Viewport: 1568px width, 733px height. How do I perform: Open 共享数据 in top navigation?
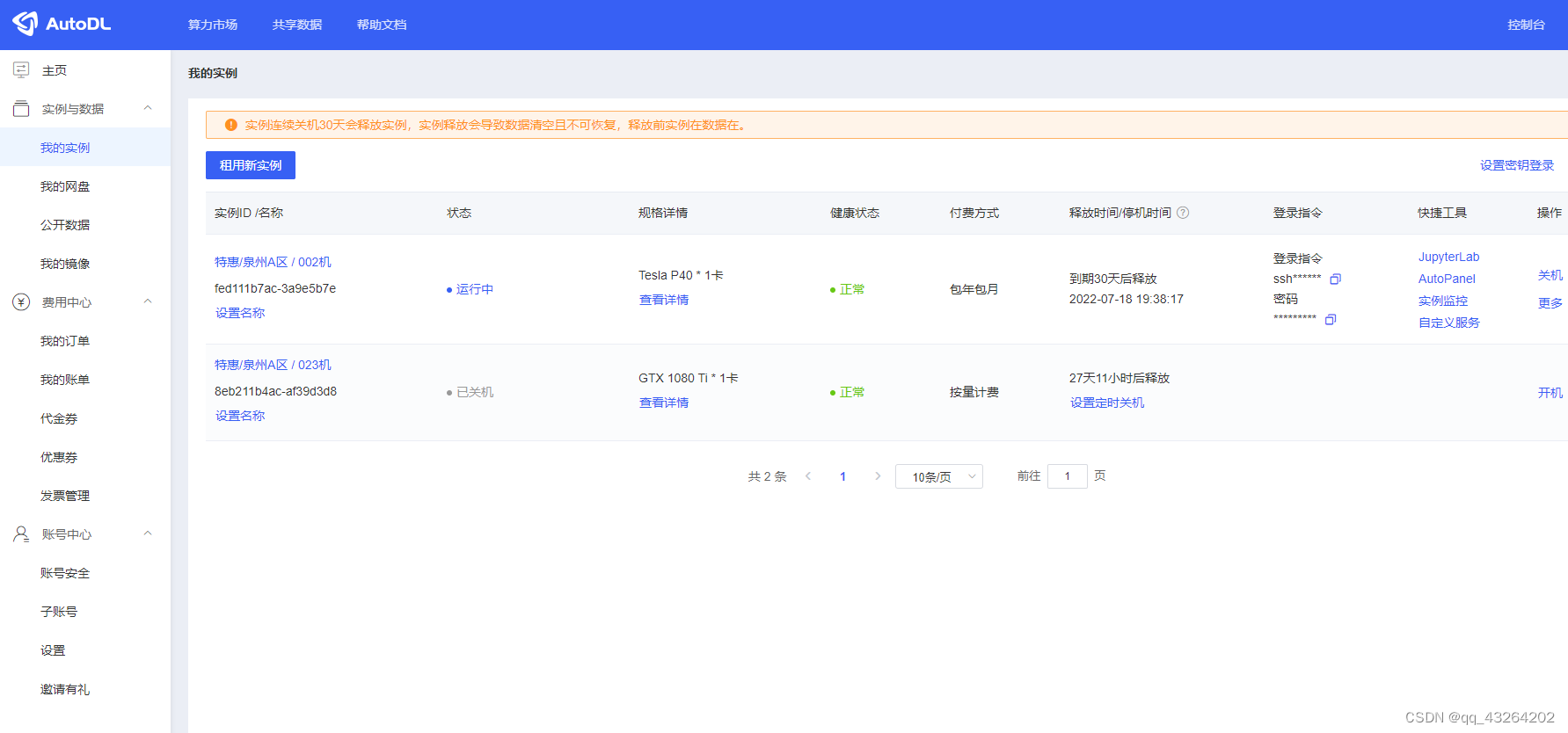[x=297, y=25]
